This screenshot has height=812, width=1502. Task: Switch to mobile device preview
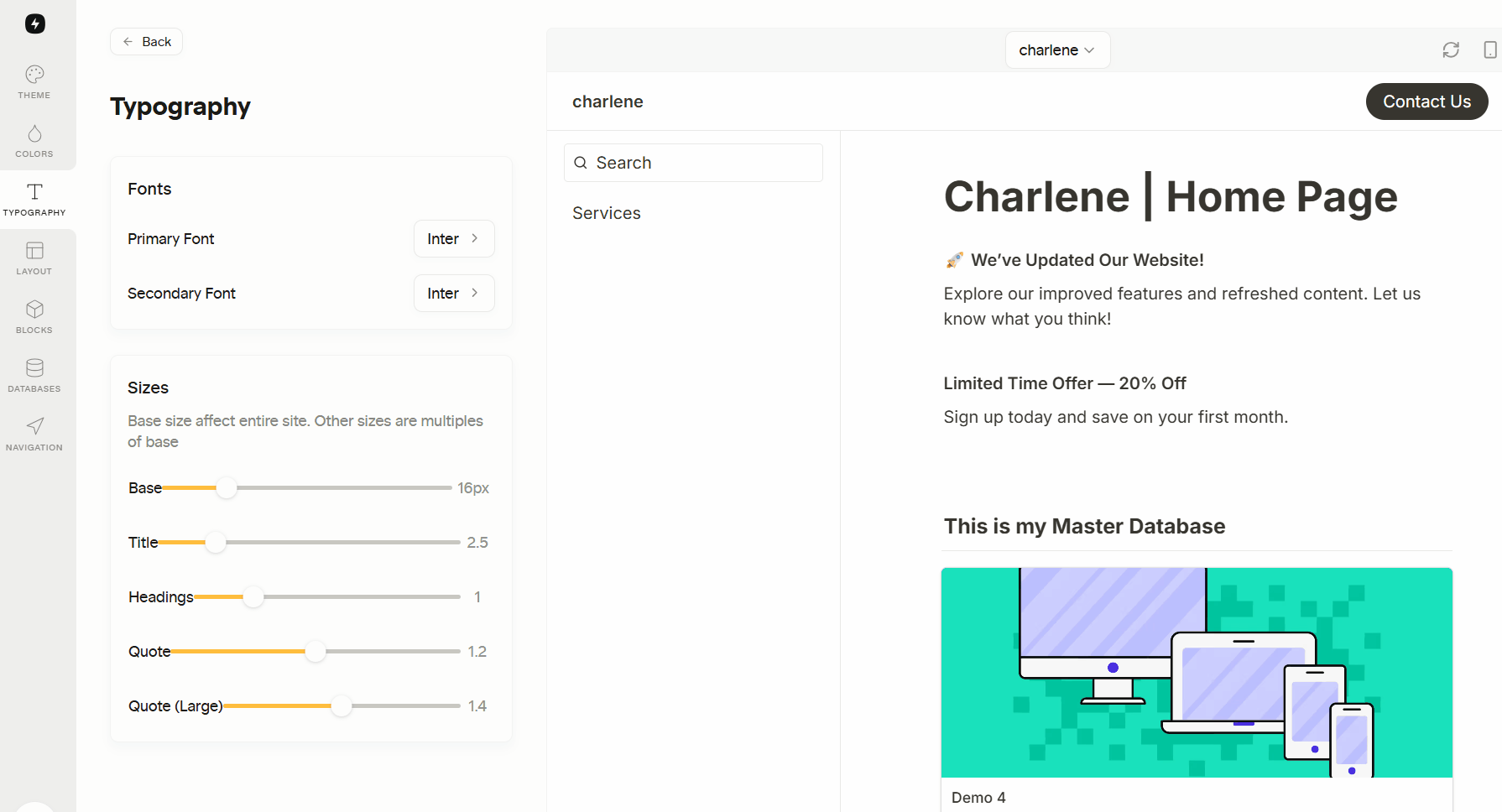(1489, 50)
